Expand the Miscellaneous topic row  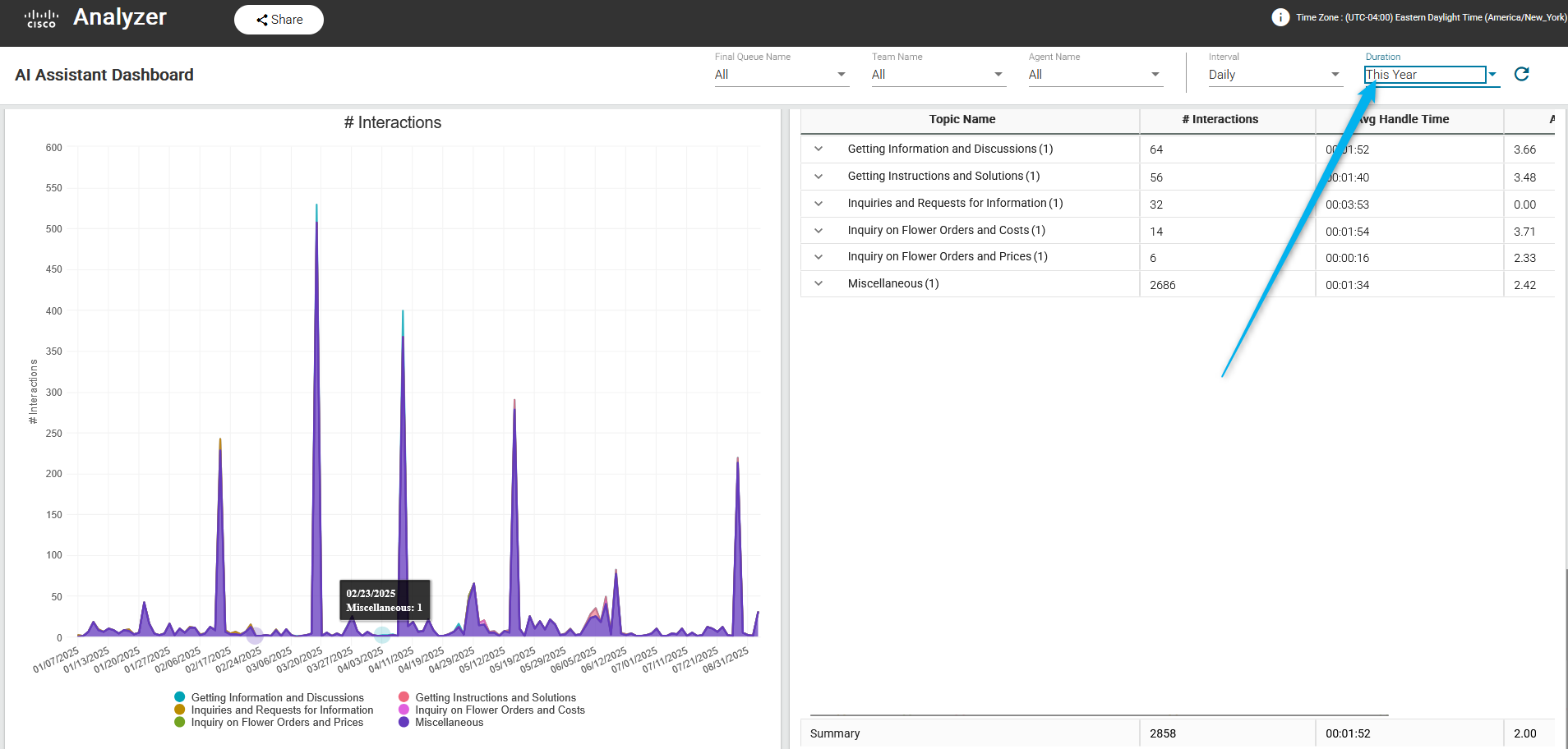[x=819, y=284]
